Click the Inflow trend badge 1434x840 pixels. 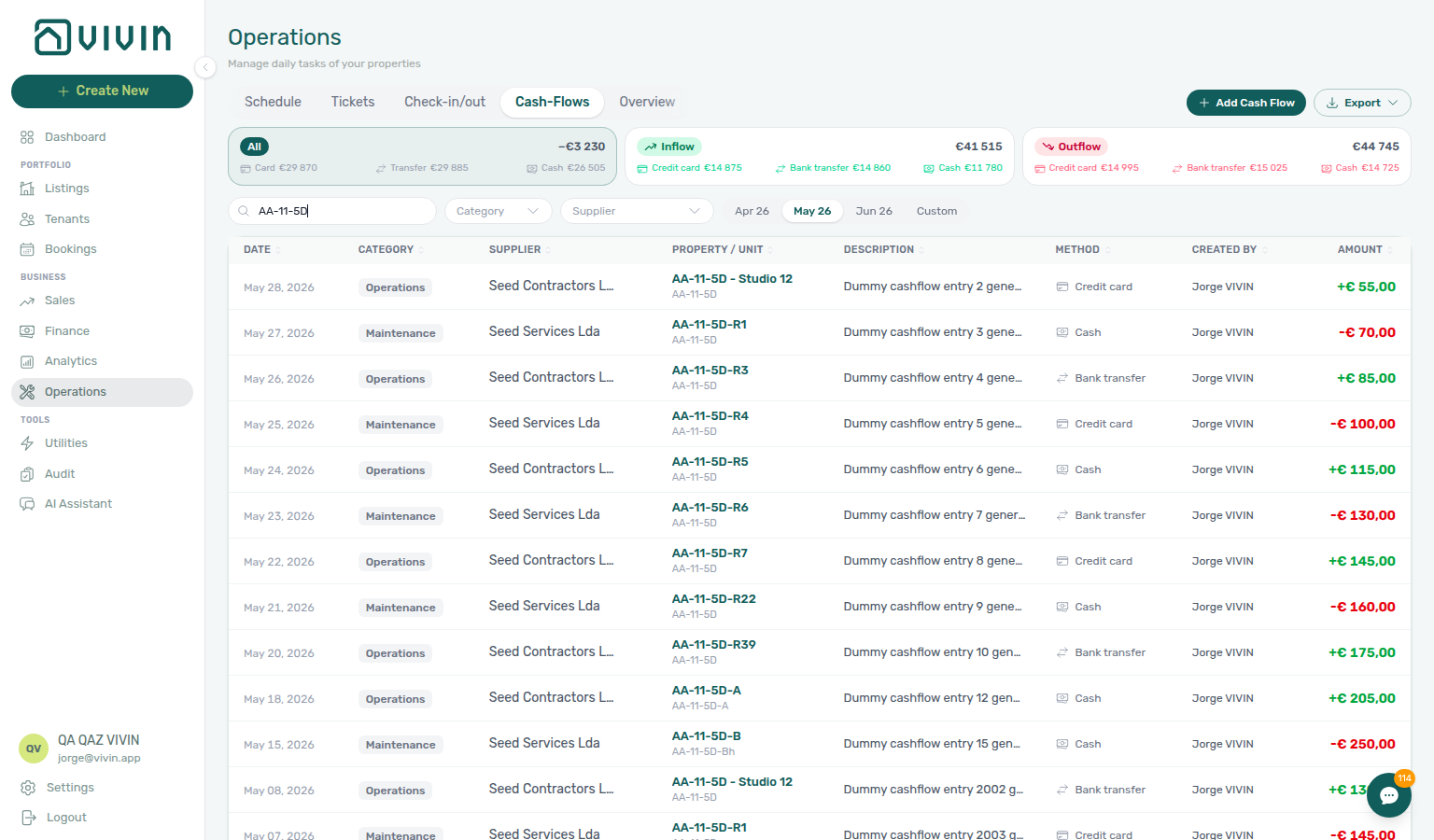669,147
